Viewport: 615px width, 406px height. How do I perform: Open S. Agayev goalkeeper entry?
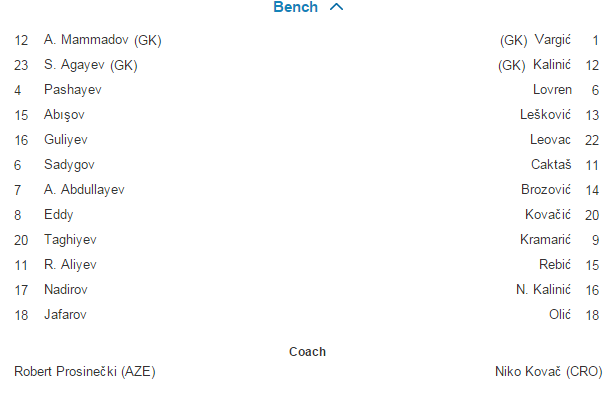click(x=91, y=66)
